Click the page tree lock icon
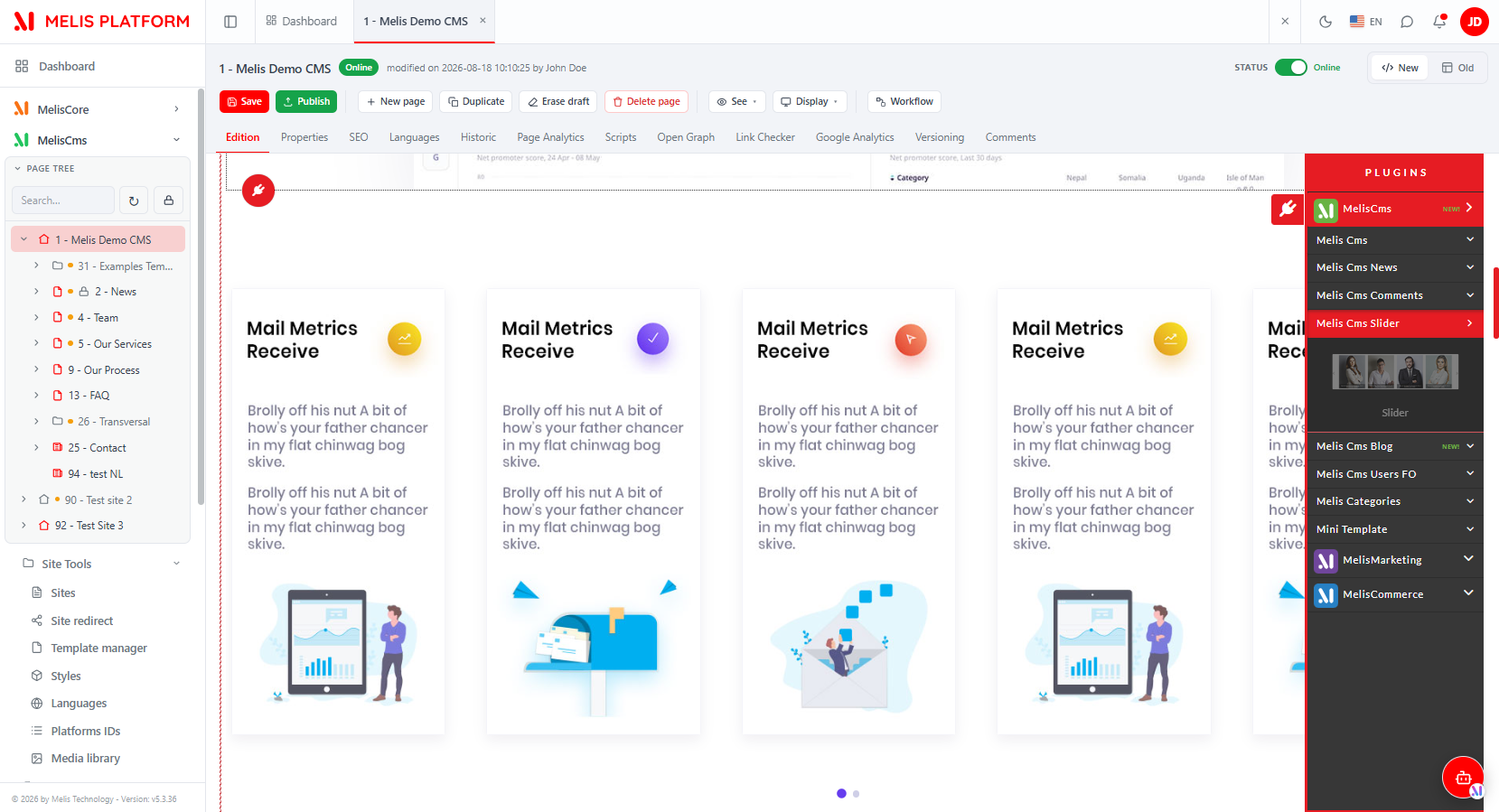Screen dimensions: 1499x812 click(169, 201)
